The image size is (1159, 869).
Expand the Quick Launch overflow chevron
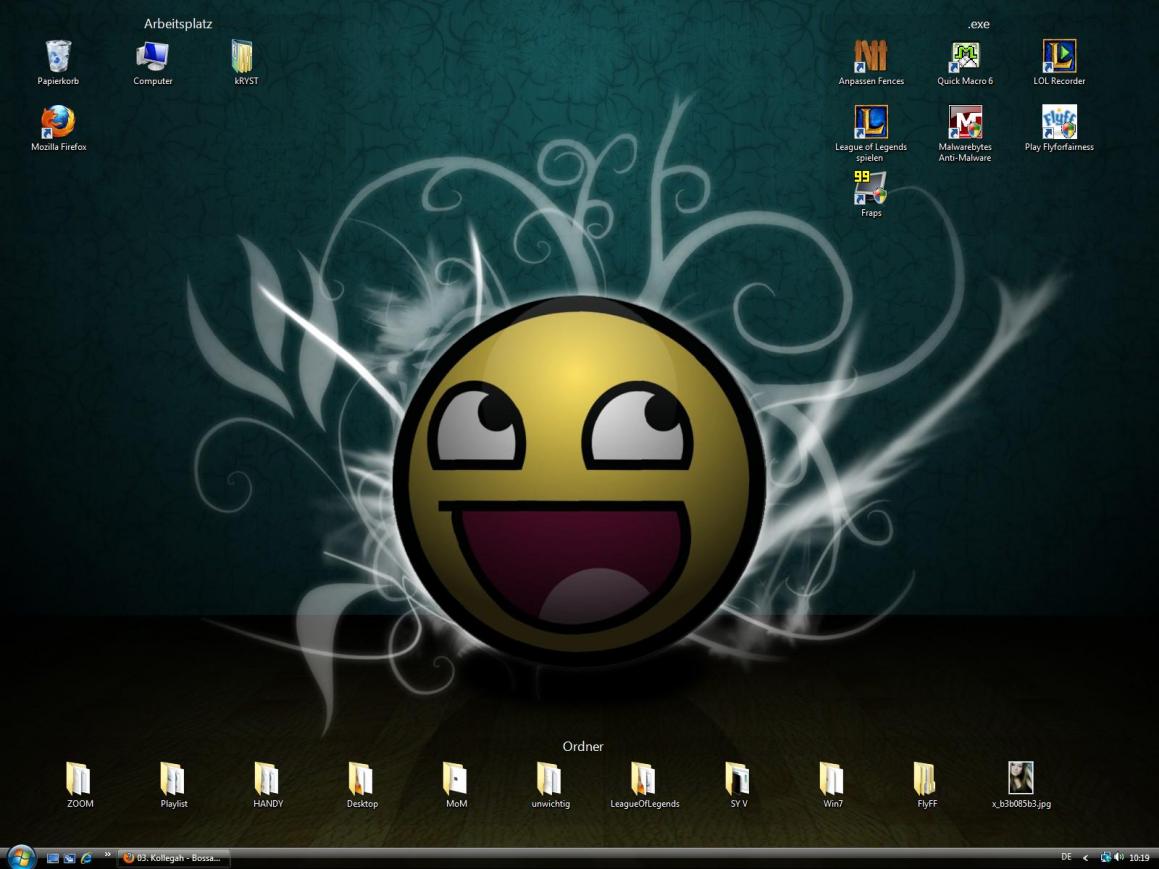[108, 855]
